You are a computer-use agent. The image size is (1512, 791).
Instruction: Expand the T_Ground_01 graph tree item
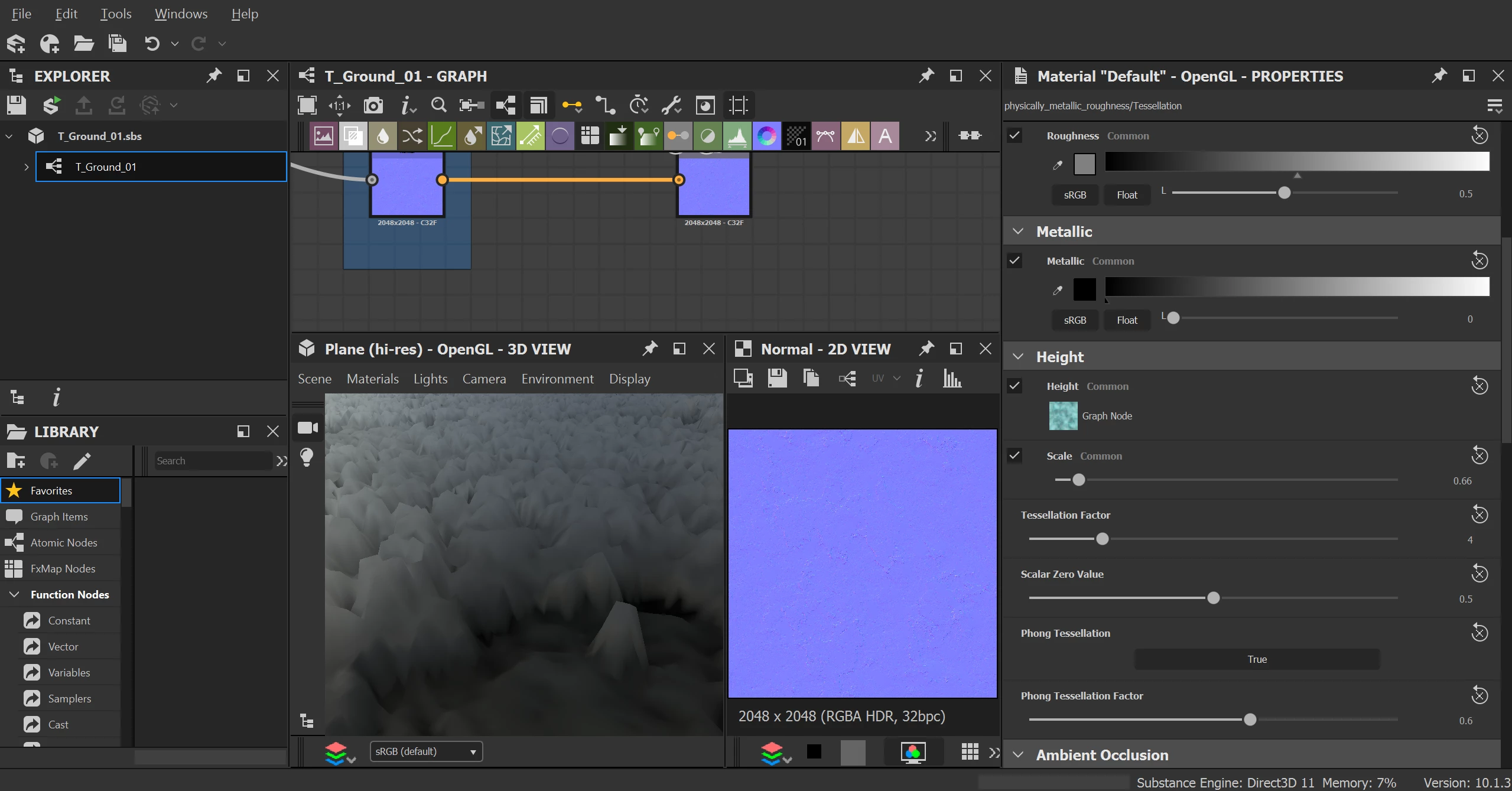click(26, 167)
